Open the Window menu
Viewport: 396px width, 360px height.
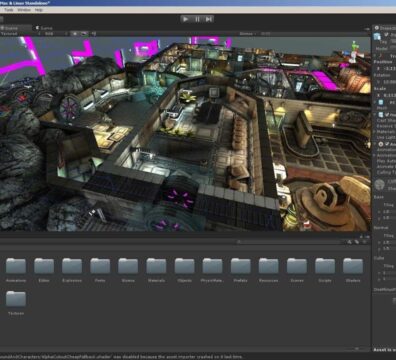(x=24, y=10)
